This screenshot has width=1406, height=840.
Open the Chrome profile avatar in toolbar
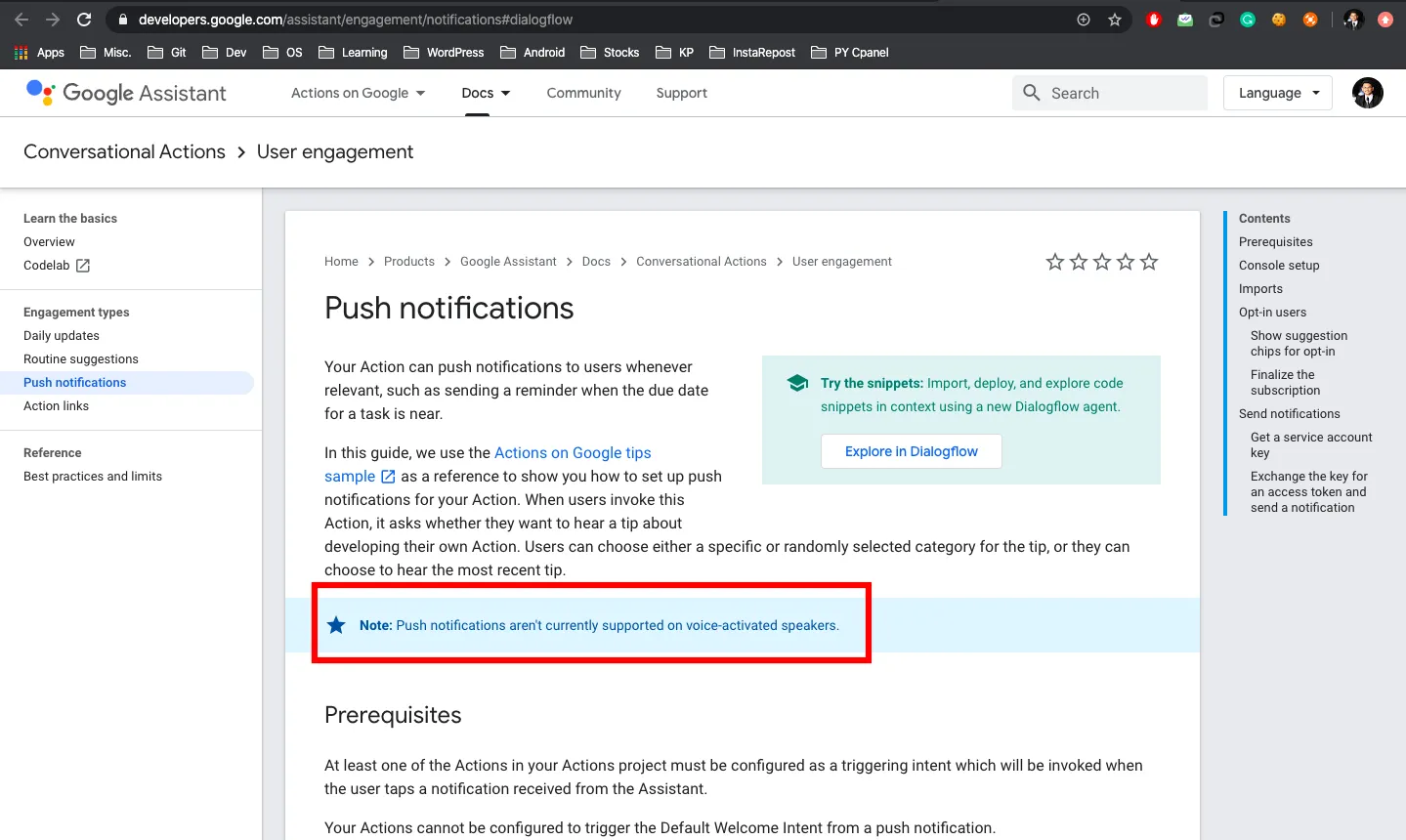(x=1353, y=20)
